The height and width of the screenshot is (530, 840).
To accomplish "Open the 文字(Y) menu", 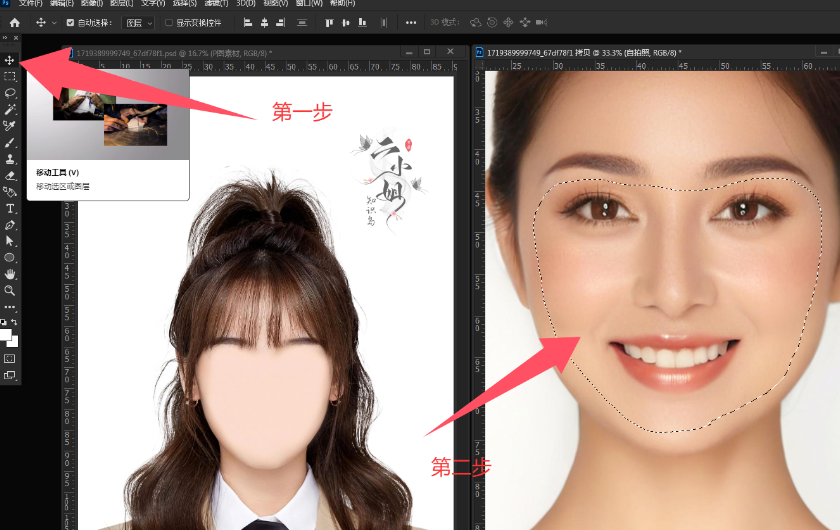I will coord(153,3).
